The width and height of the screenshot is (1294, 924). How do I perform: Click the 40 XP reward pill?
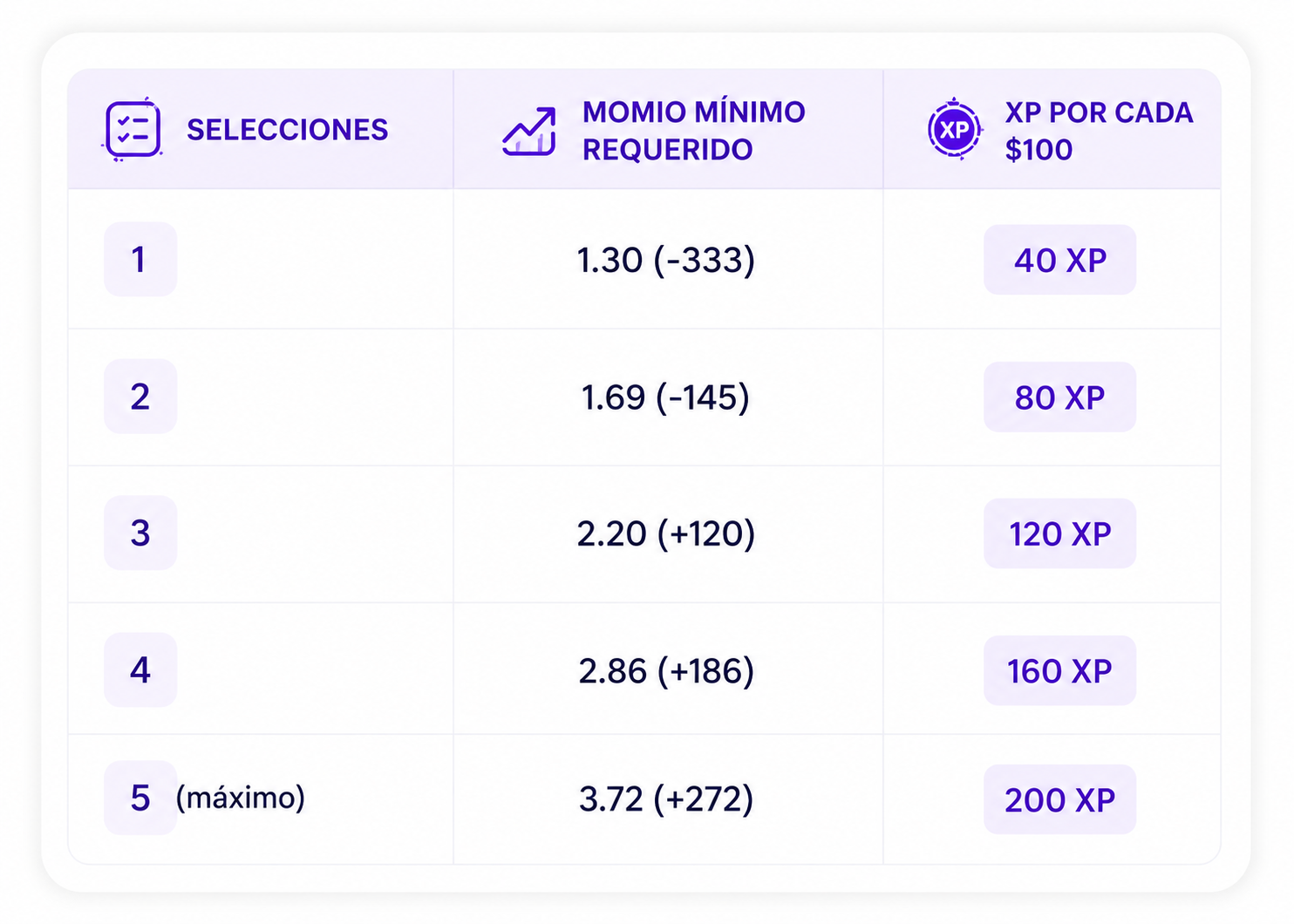coord(1060,260)
